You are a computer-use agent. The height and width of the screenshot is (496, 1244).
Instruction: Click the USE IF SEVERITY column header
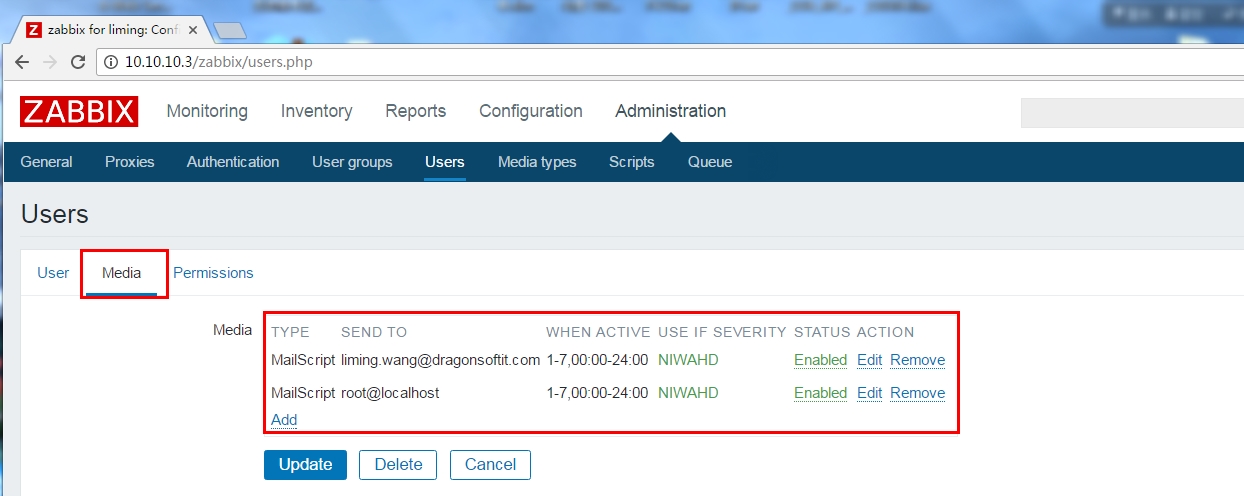pyautogui.click(x=722, y=332)
